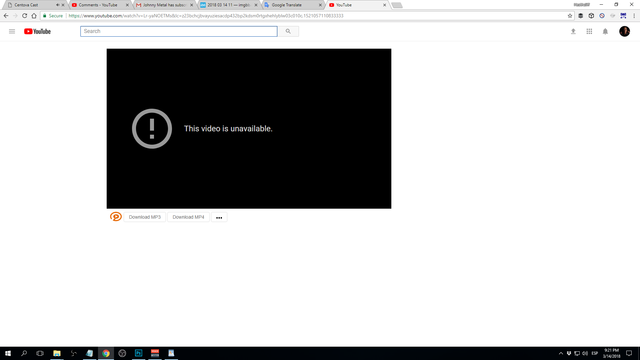Viewport: 640px width, 360px height.
Task: Bookmark this page with star
Action: coord(570,16)
